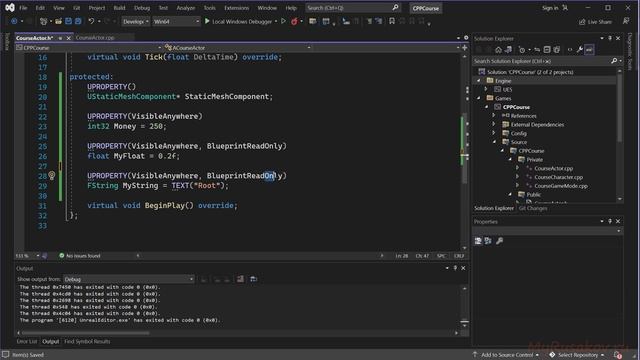The width and height of the screenshot is (640, 360).
Task: Click the notifications bell in status bar
Action: pyautogui.click(x=618, y=355)
